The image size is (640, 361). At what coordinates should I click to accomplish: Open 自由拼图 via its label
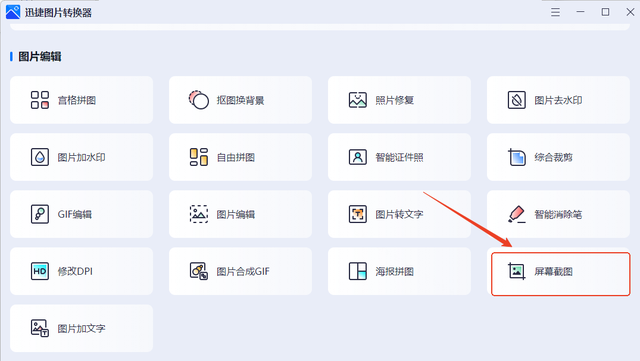tap(236, 158)
